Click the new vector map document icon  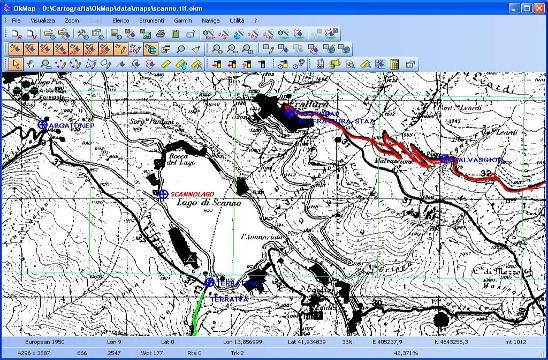point(31,34)
